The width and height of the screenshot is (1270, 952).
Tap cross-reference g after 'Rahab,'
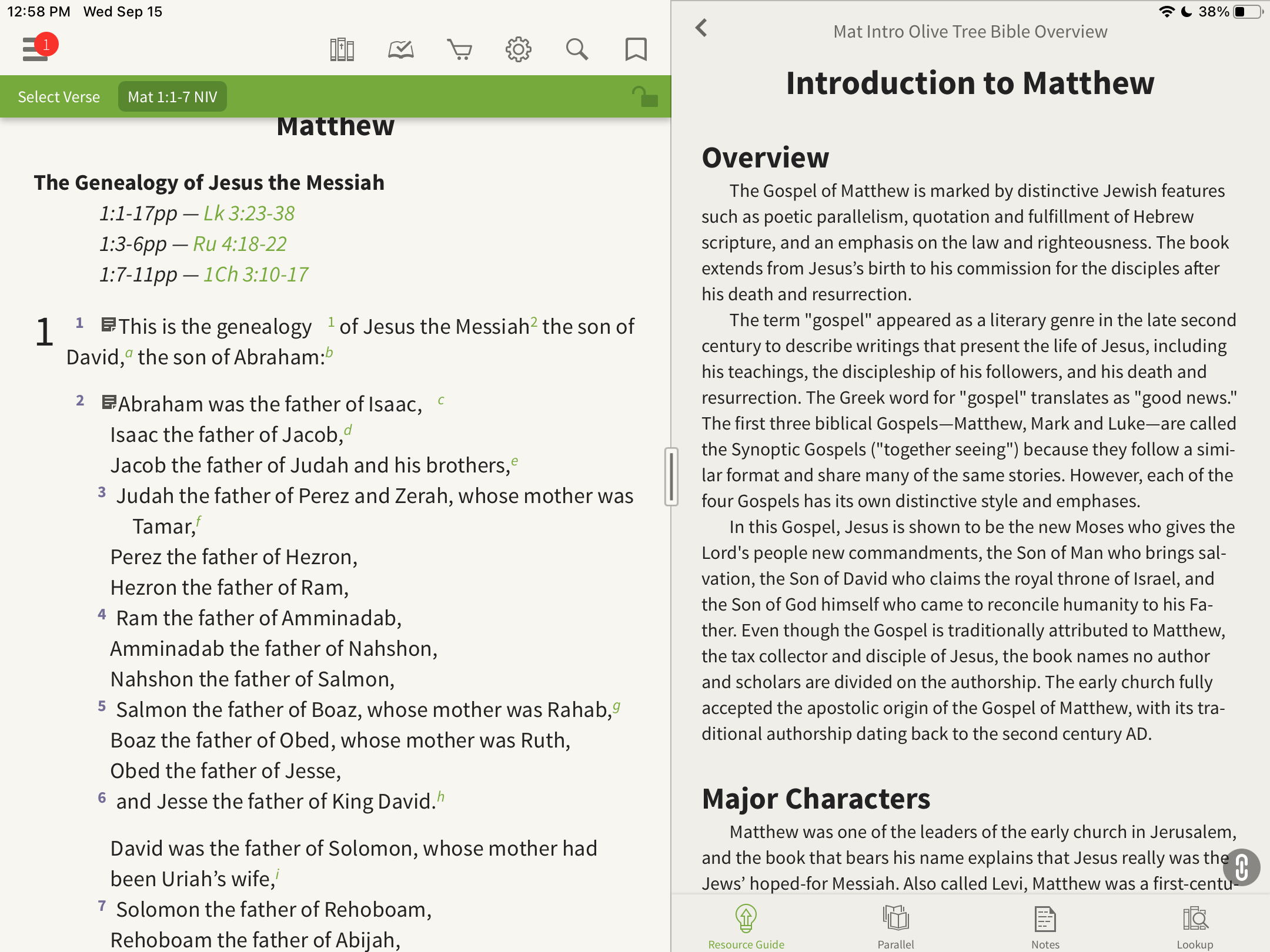617,706
